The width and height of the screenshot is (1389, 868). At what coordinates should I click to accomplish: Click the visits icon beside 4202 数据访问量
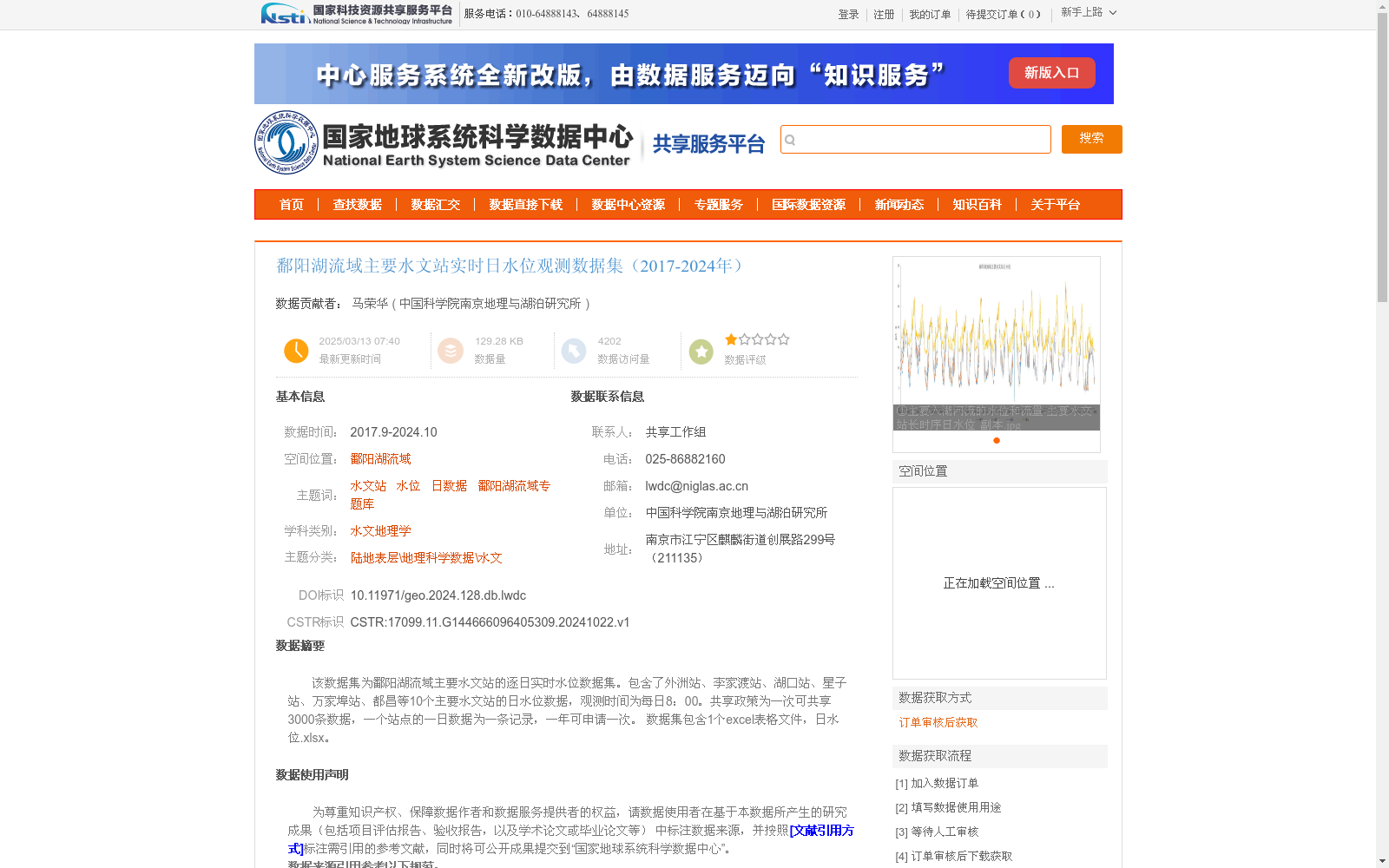pyautogui.click(x=575, y=350)
